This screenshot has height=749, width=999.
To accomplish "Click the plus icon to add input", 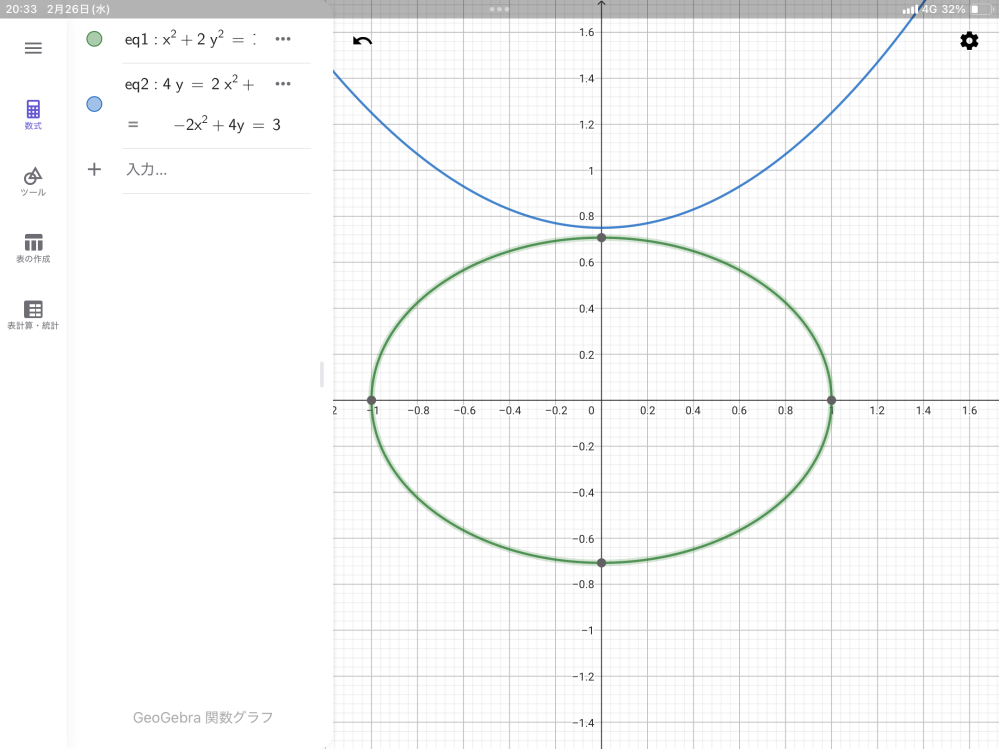I will (x=94, y=169).
